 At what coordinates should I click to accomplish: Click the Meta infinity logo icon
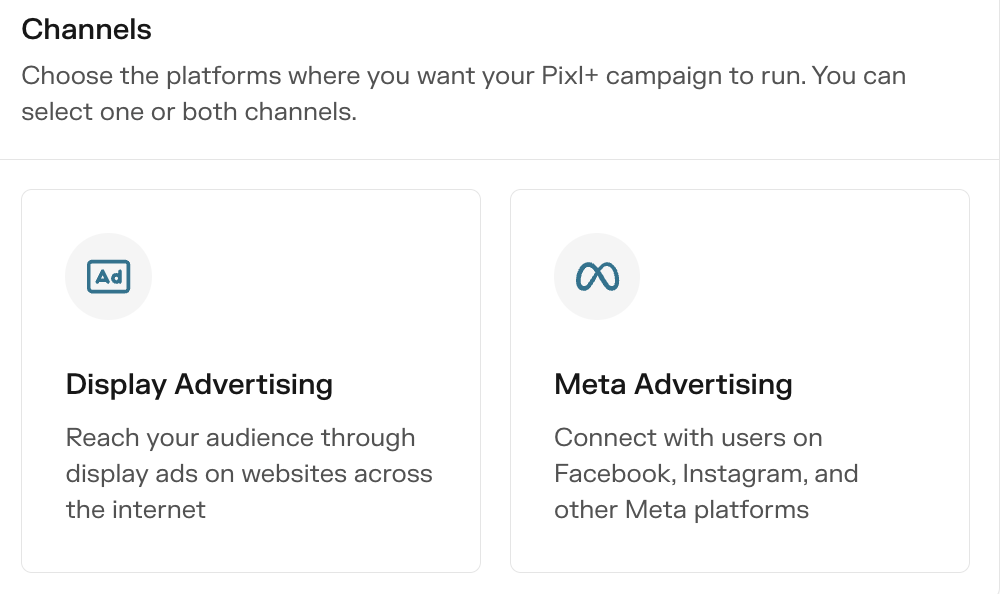click(x=597, y=277)
